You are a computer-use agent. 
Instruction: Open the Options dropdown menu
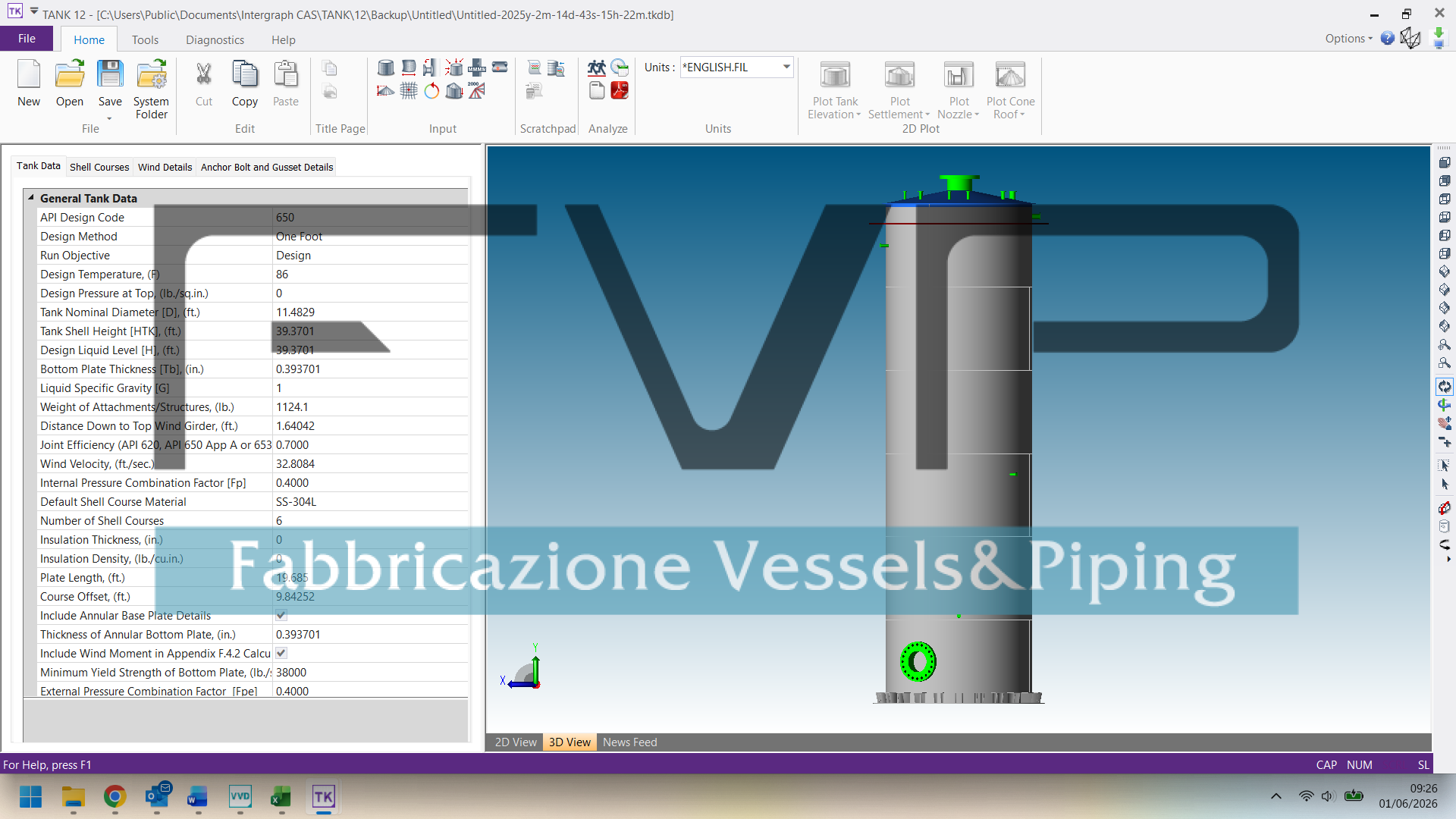[1348, 39]
